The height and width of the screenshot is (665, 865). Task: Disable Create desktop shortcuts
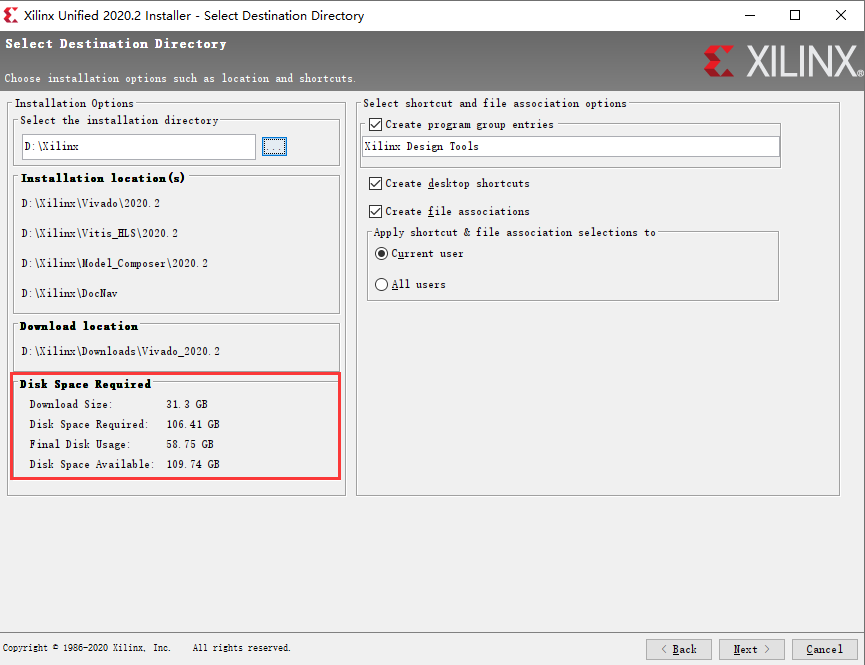coord(376,184)
